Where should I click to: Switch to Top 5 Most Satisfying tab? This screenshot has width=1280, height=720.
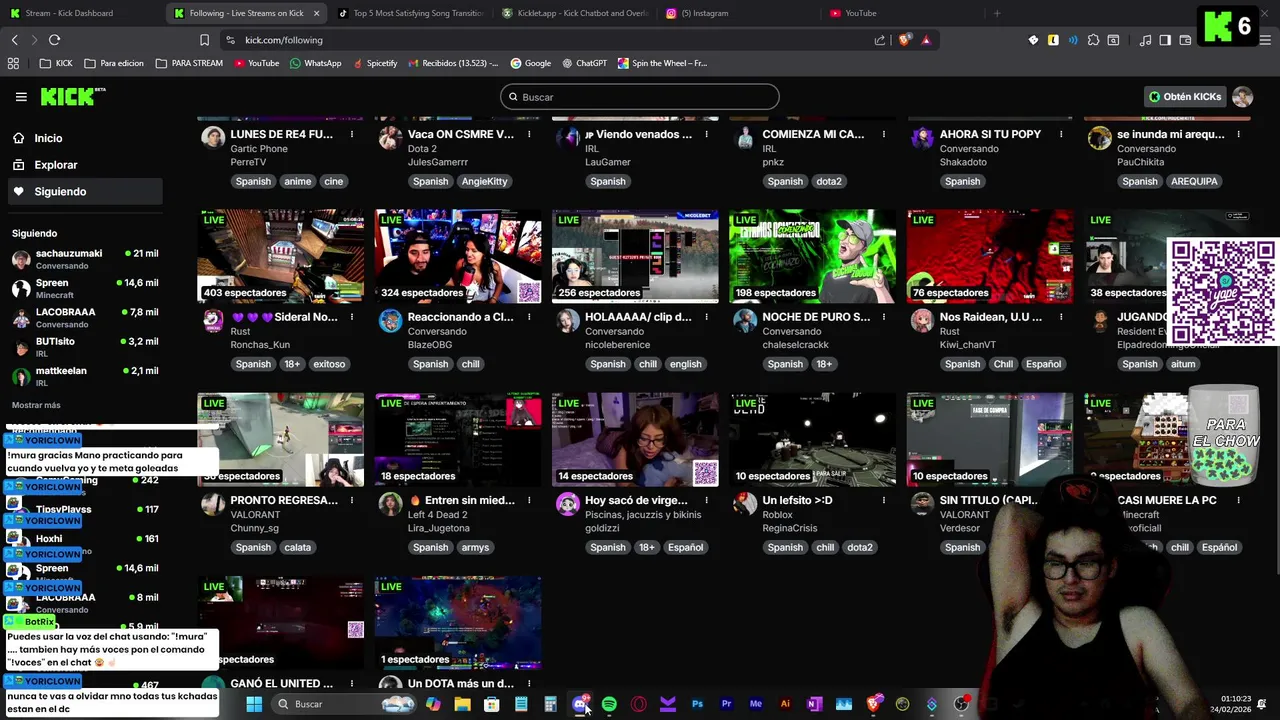click(410, 13)
